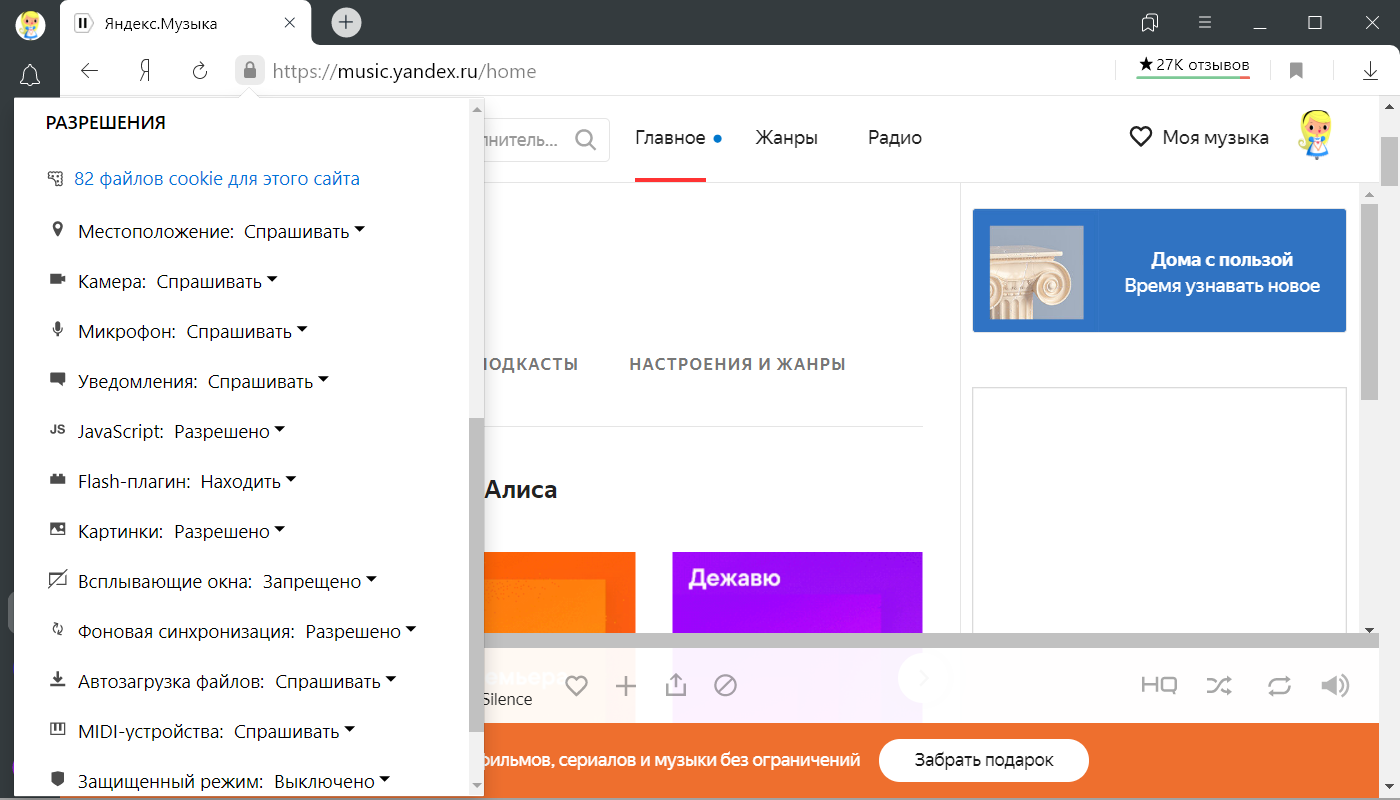Open Yandex home via the Я button
Viewport: 1400px width, 800px height.
tap(145, 71)
